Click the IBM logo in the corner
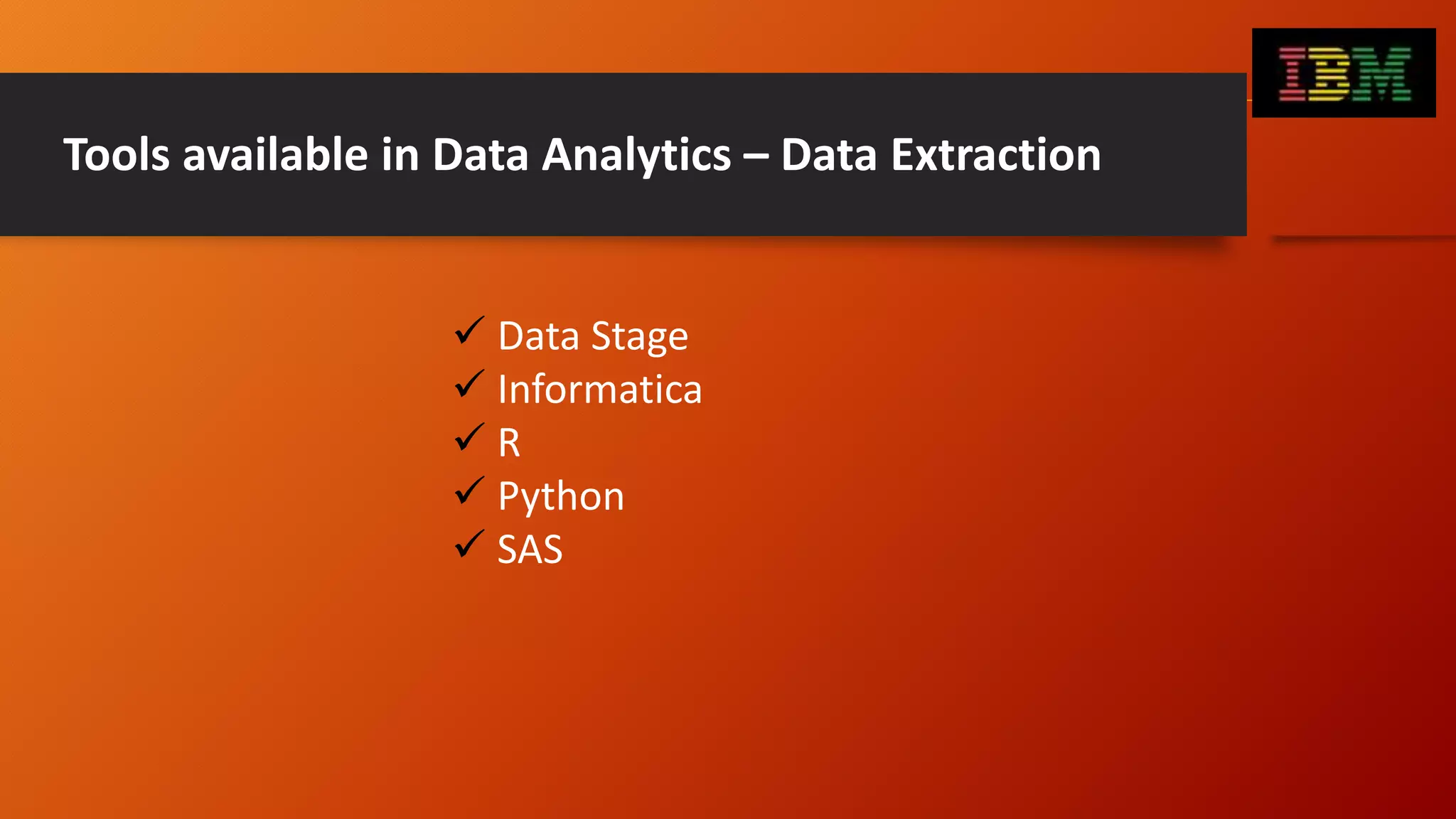This screenshot has width=1456, height=819. (1344, 73)
